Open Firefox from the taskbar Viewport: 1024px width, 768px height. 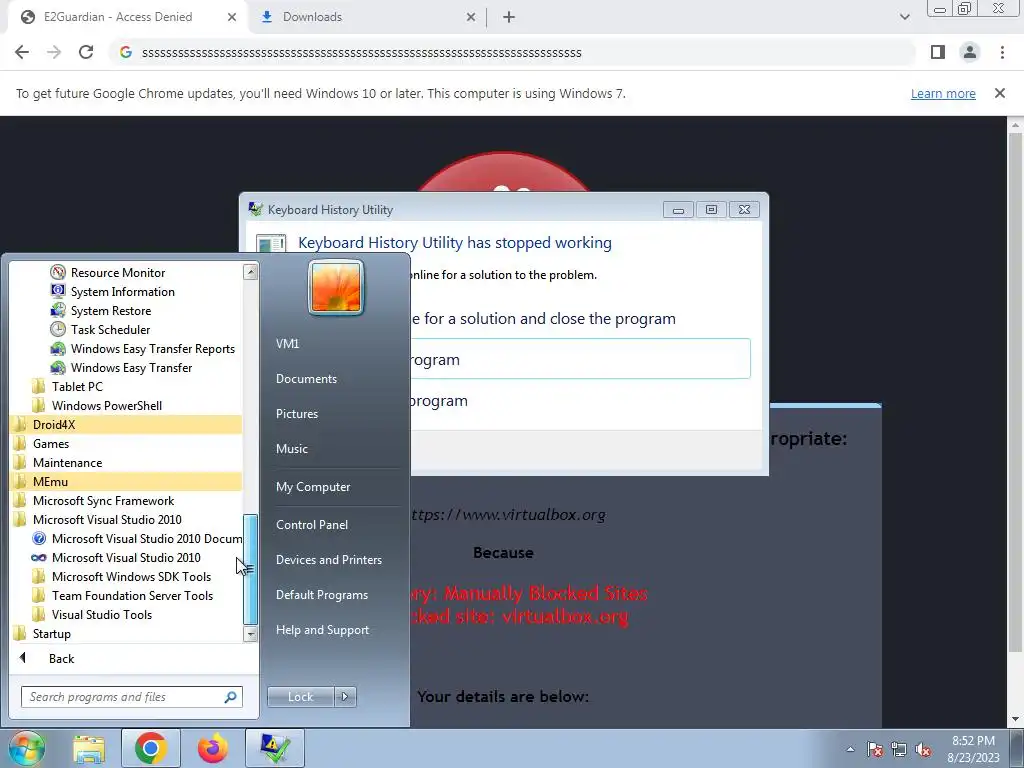tap(213, 749)
